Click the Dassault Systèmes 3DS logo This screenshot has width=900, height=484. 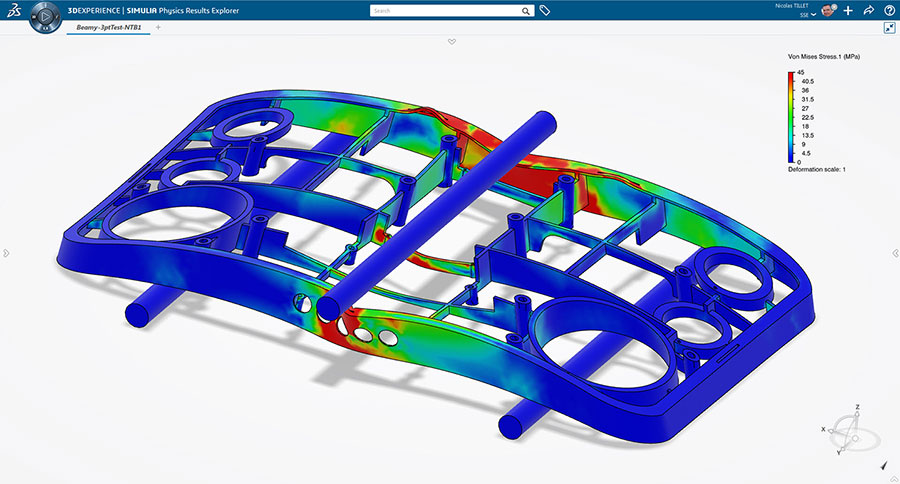click(x=14, y=11)
